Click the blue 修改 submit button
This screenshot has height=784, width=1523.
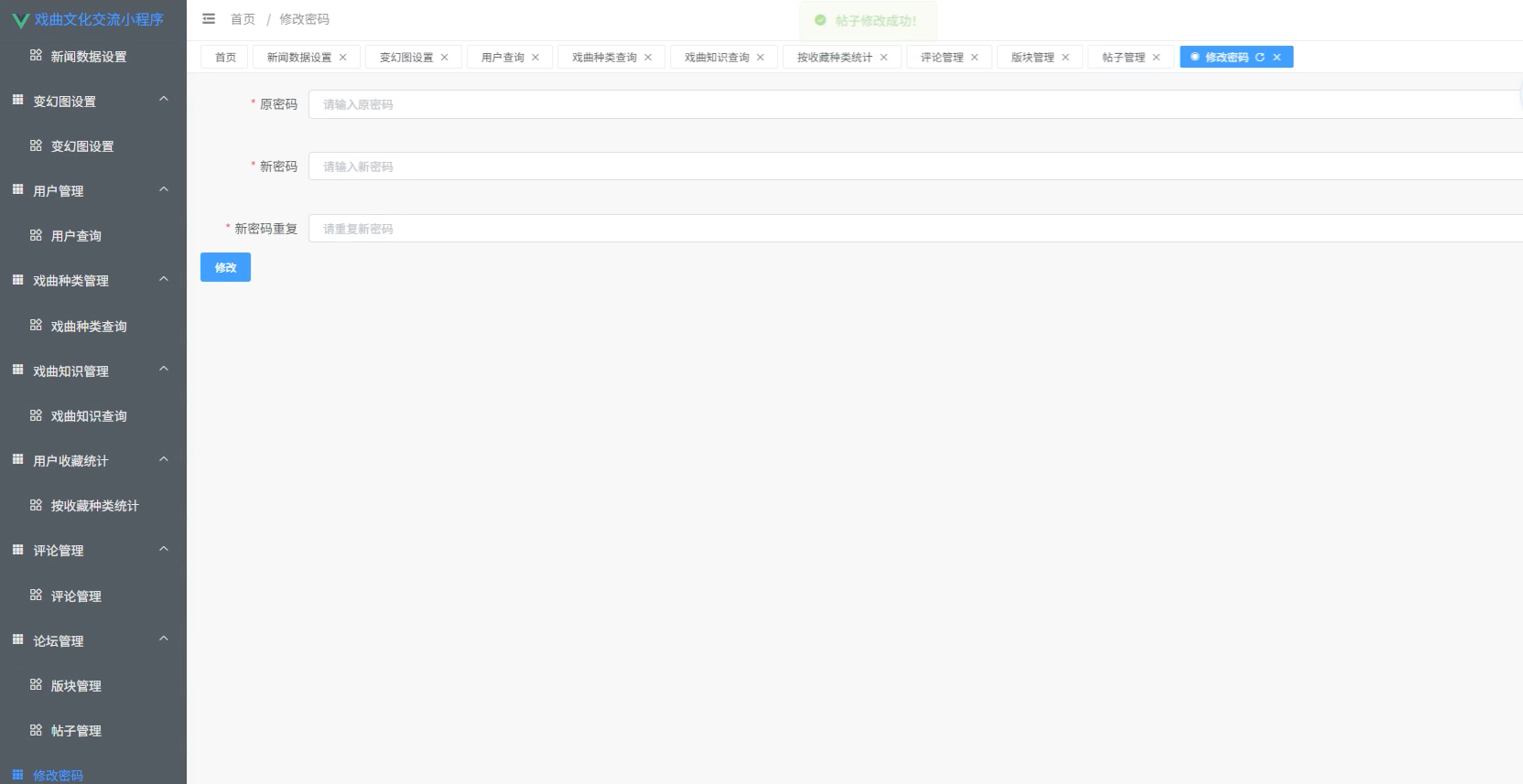pyautogui.click(x=225, y=267)
